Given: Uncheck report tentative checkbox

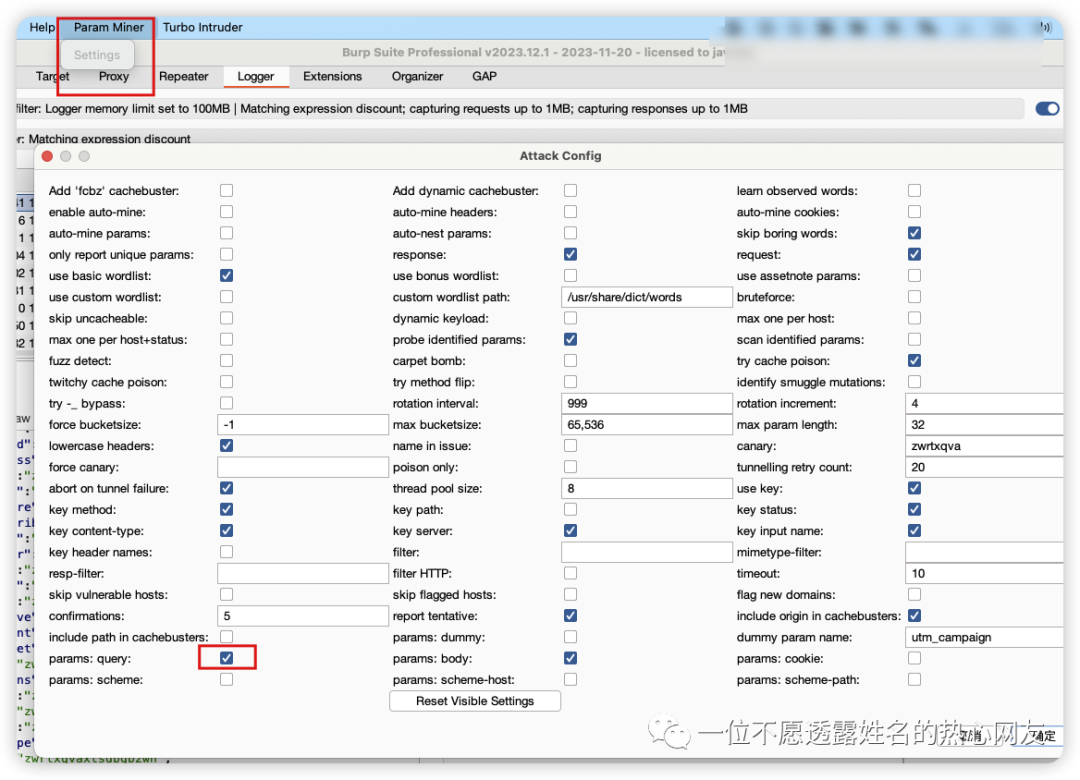Looking at the screenshot, I should (570, 615).
